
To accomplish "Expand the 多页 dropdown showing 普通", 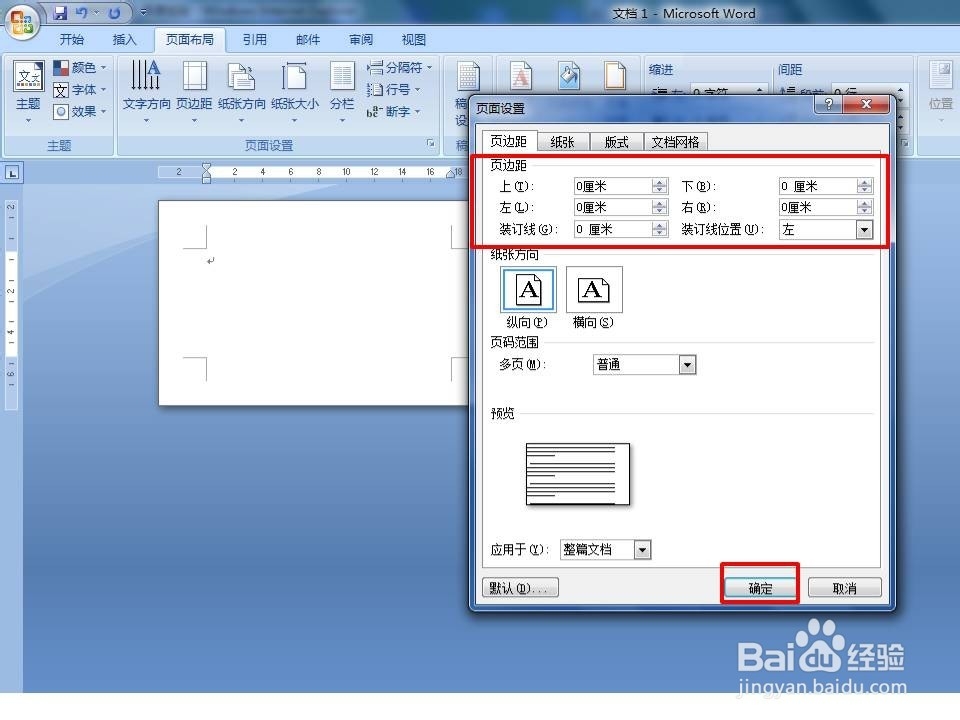I will [687, 364].
